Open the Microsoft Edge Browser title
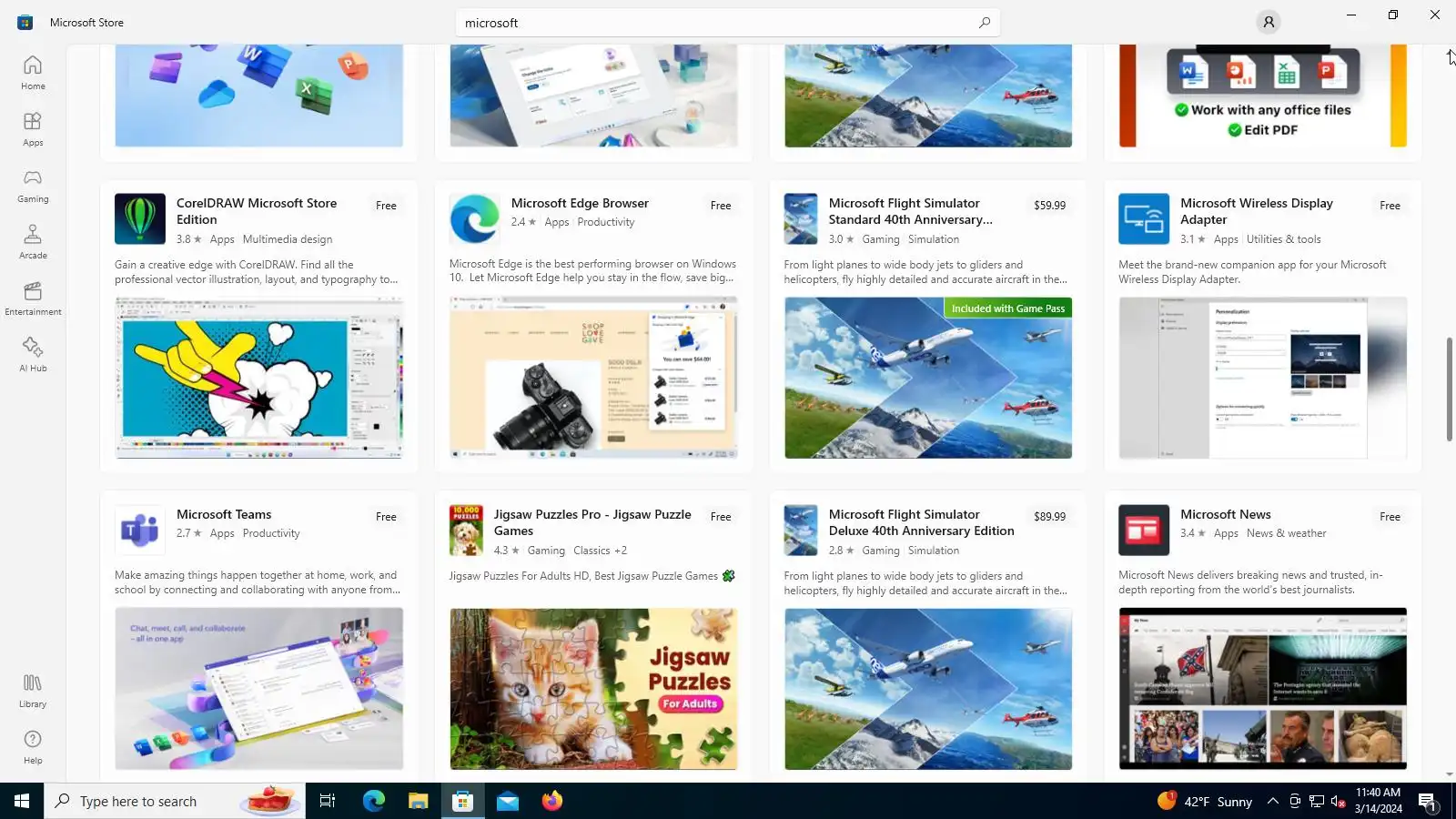 point(580,203)
